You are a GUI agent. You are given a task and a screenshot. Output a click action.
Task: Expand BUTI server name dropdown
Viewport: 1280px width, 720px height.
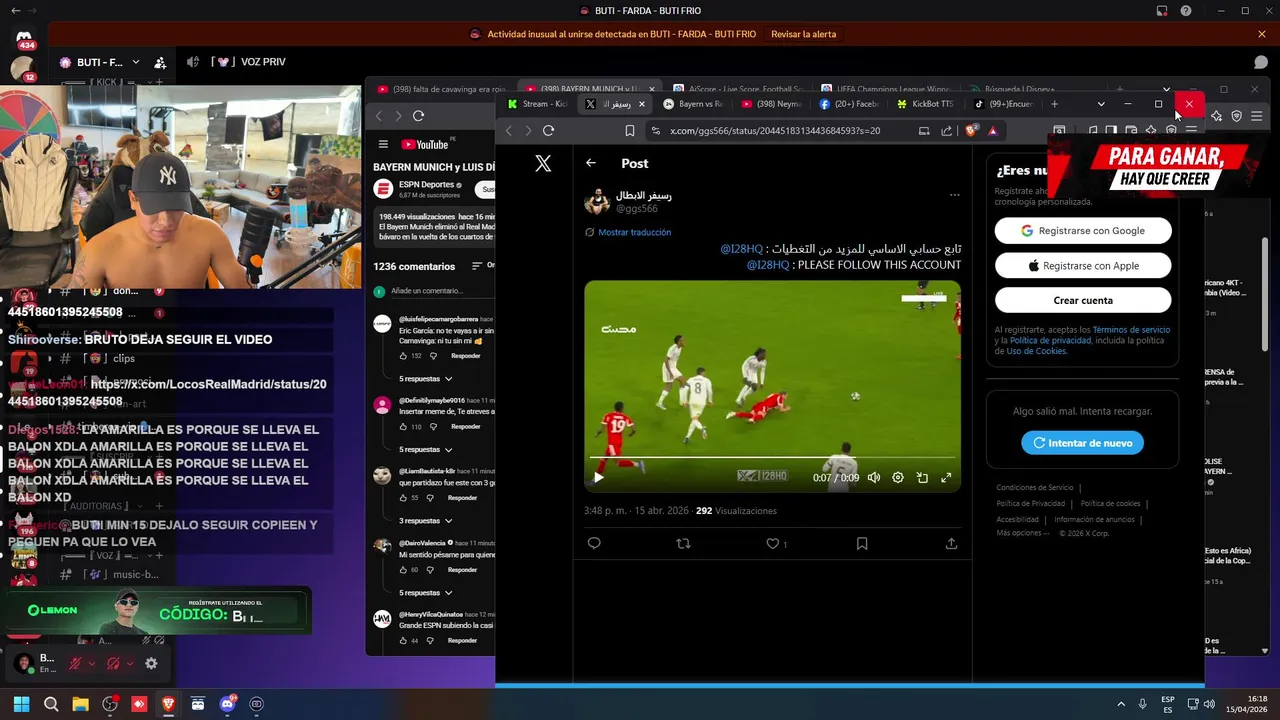click(135, 62)
